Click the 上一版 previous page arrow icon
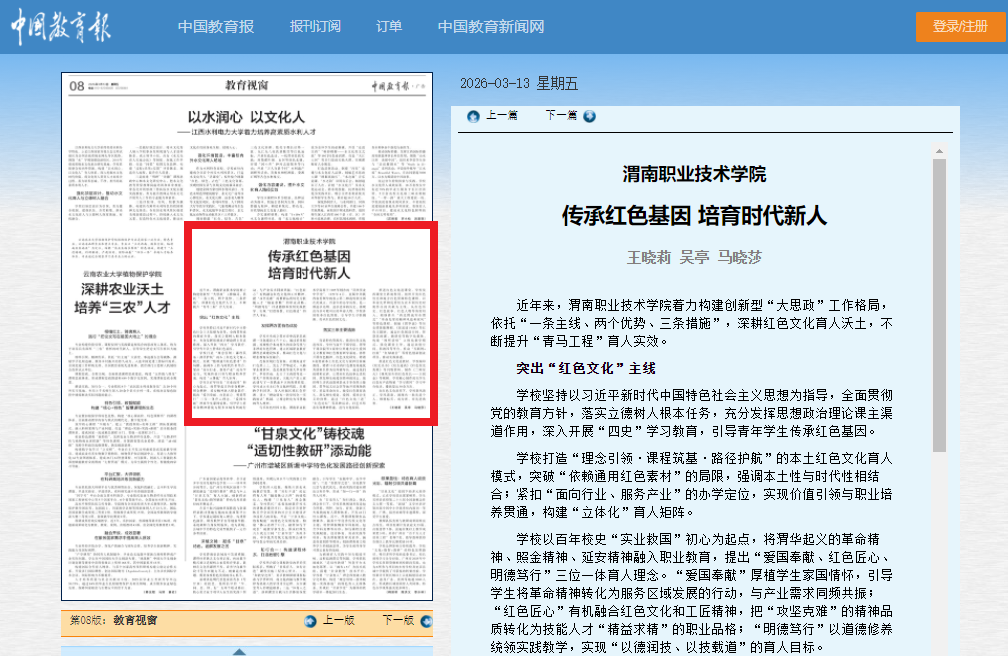Screen dimensions: 1008x656 tap(310, 621)
